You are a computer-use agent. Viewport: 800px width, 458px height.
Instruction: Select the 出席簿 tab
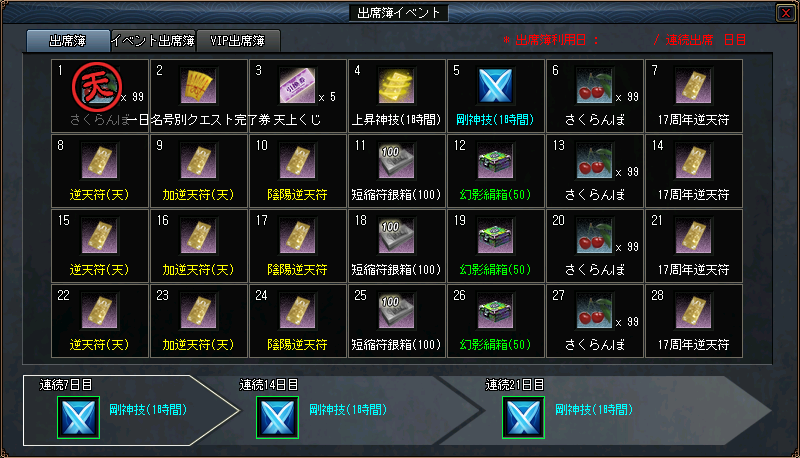pyautogui.click(x=68, y=41)
